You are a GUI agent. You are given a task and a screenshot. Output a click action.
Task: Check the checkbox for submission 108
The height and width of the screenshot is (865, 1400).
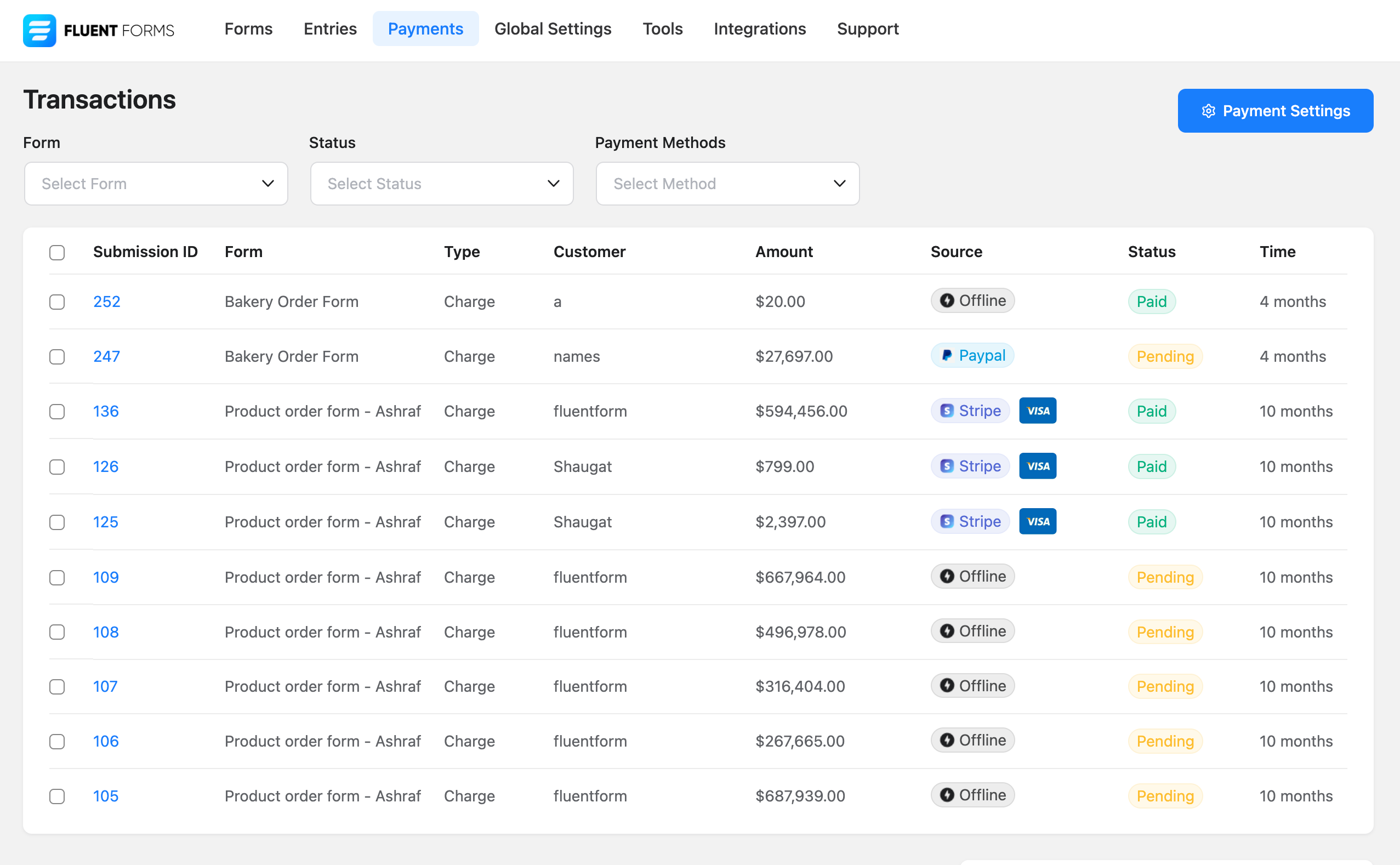[56, 631]
